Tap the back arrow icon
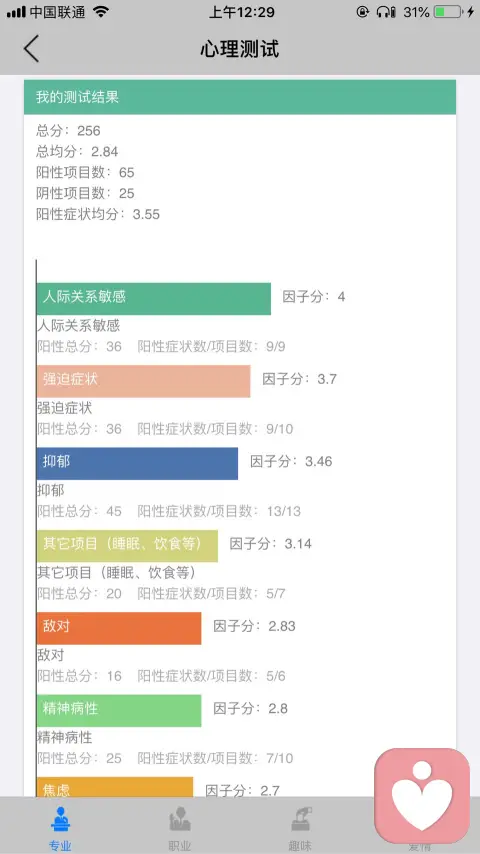This screenshot has height=854, width=480. pyautogui.click(x=32, y=48)
